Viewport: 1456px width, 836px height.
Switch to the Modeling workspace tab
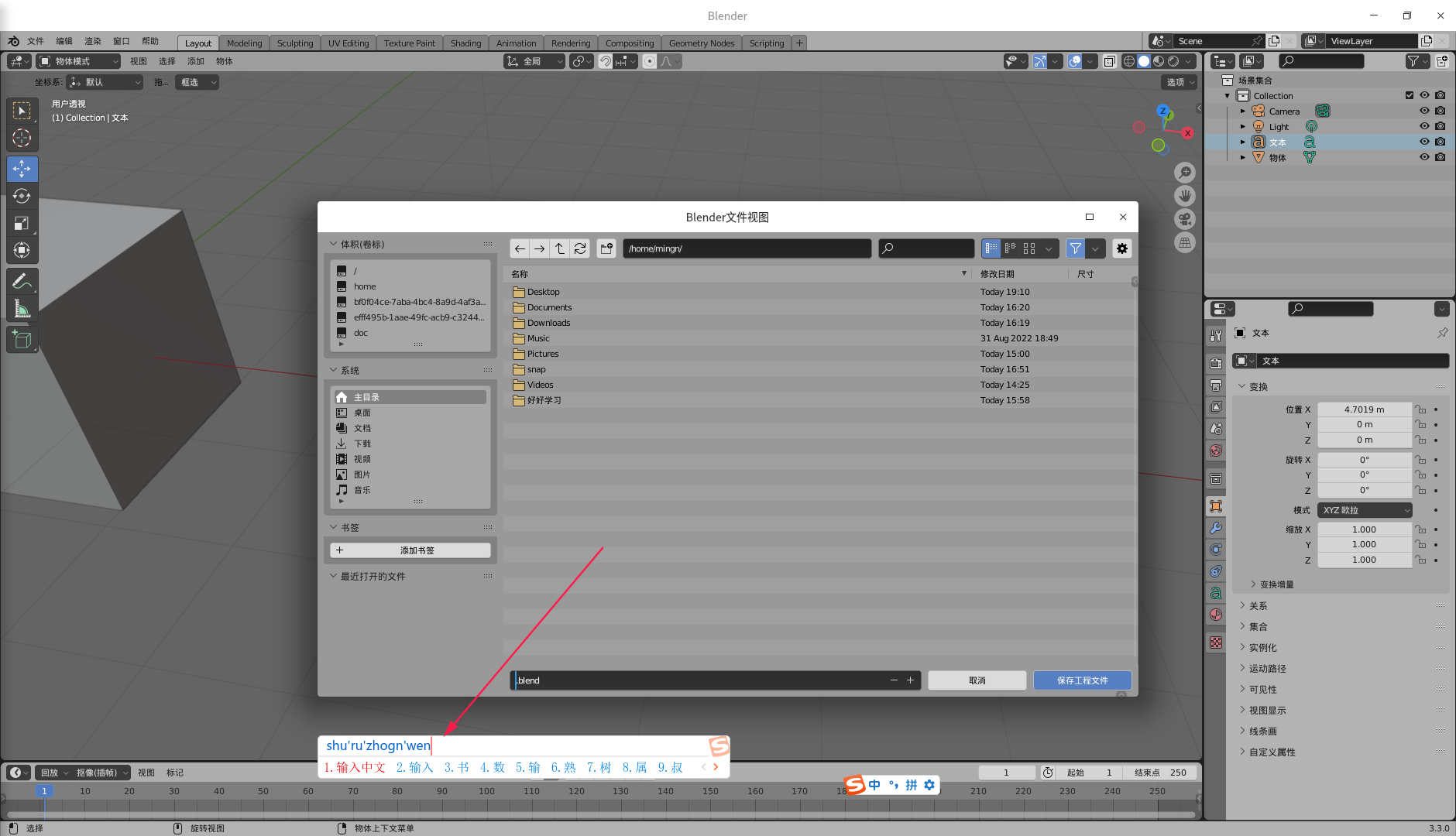point(245,43)
